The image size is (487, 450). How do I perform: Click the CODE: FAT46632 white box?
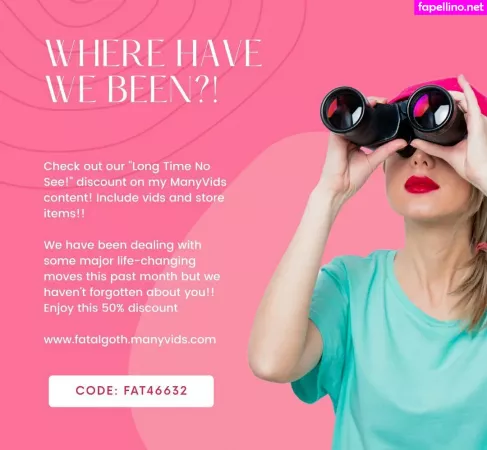(131, 391)
